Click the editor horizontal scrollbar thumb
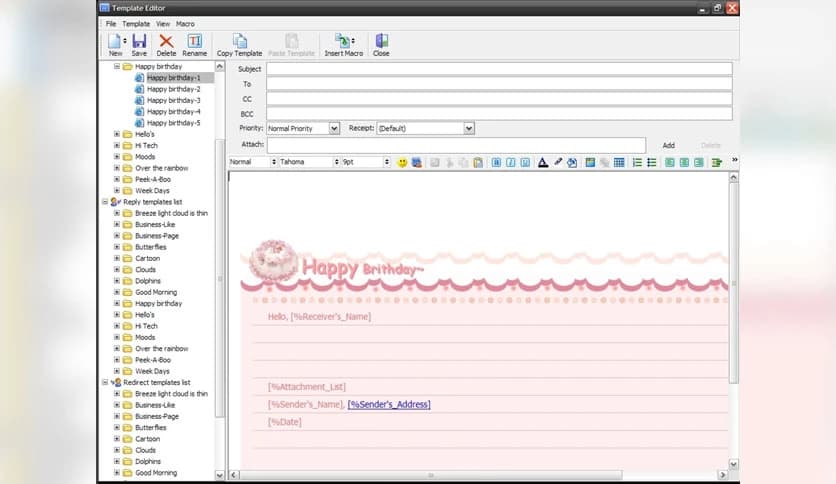The height and width of the screenshot is (484, 836). point(431,475)
